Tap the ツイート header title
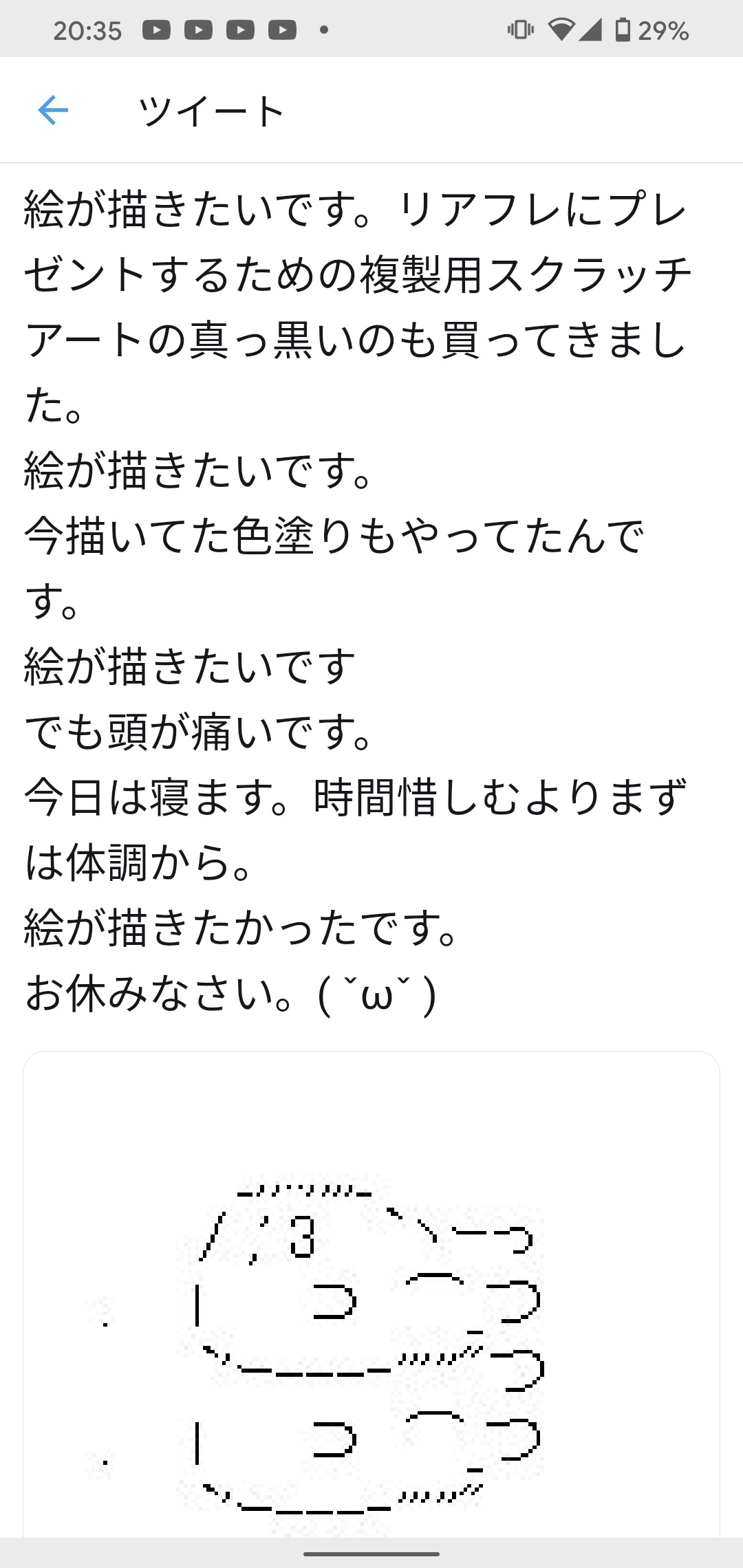The width and height of the screenshot is (743, 1568). coord(212,111)
